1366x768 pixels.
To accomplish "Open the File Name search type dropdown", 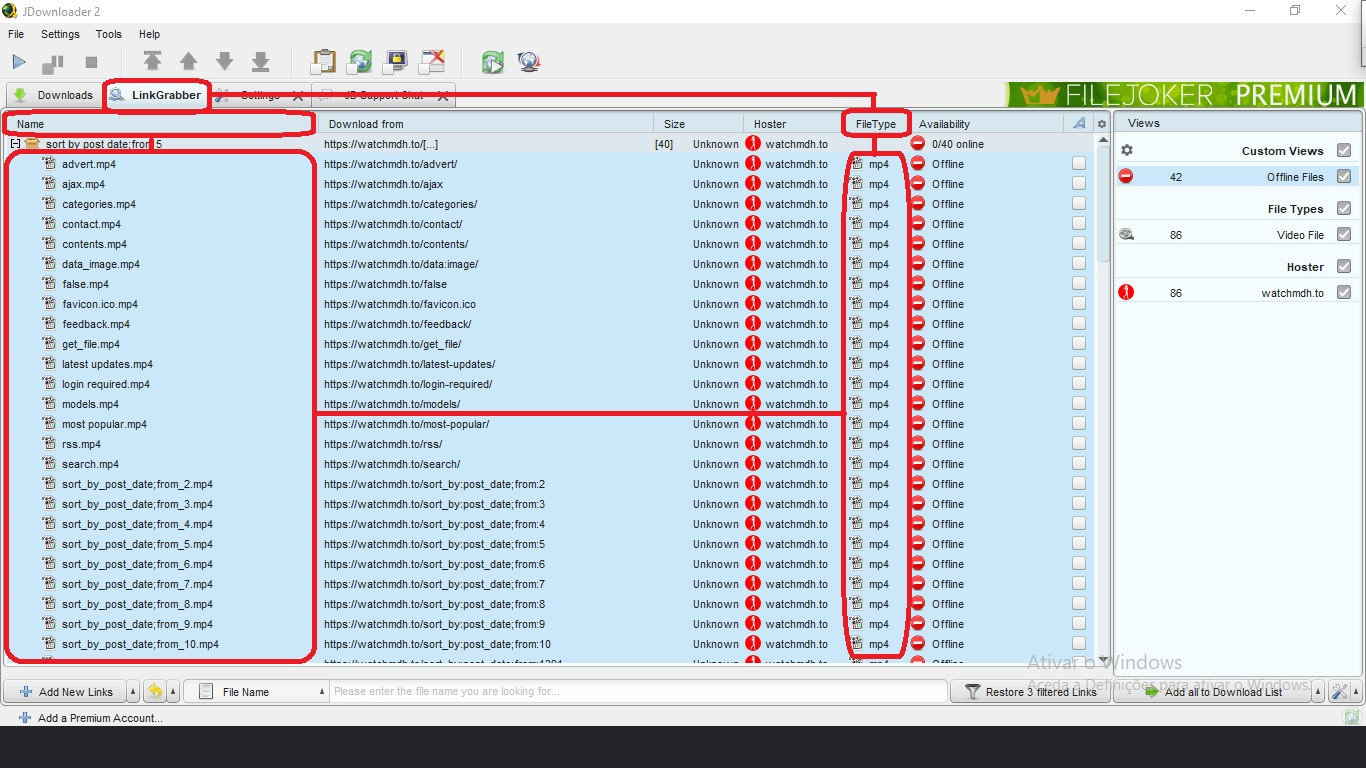I will 258,691.
